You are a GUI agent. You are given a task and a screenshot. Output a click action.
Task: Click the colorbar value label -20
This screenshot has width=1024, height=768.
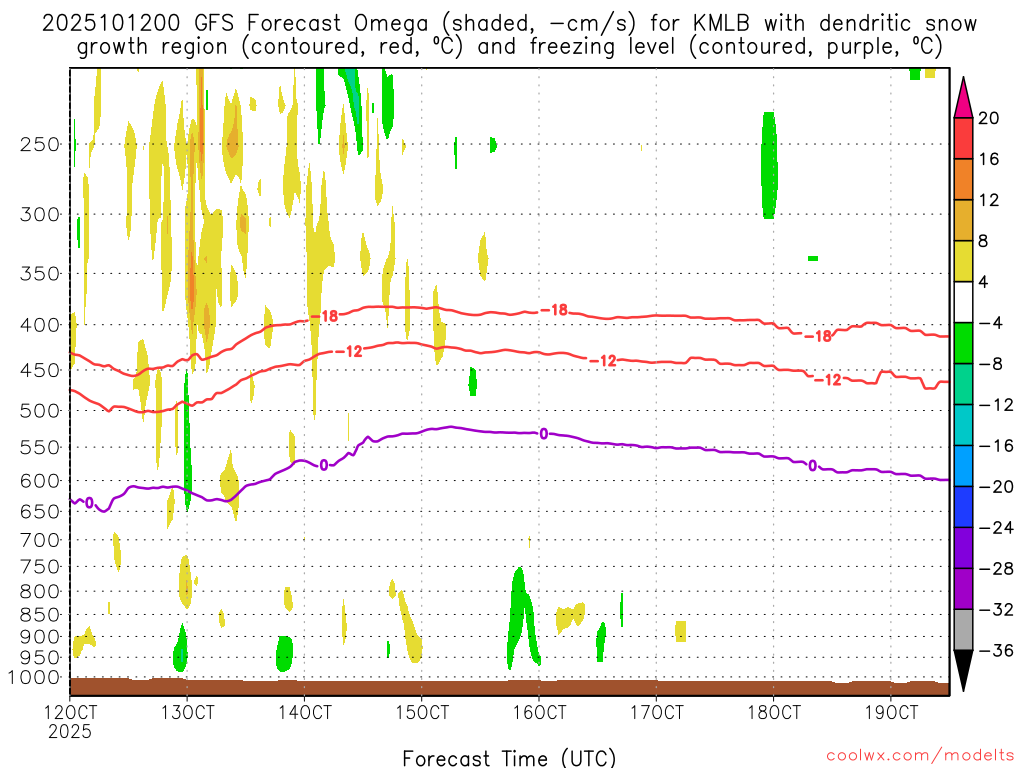click(x=996, y=487)
